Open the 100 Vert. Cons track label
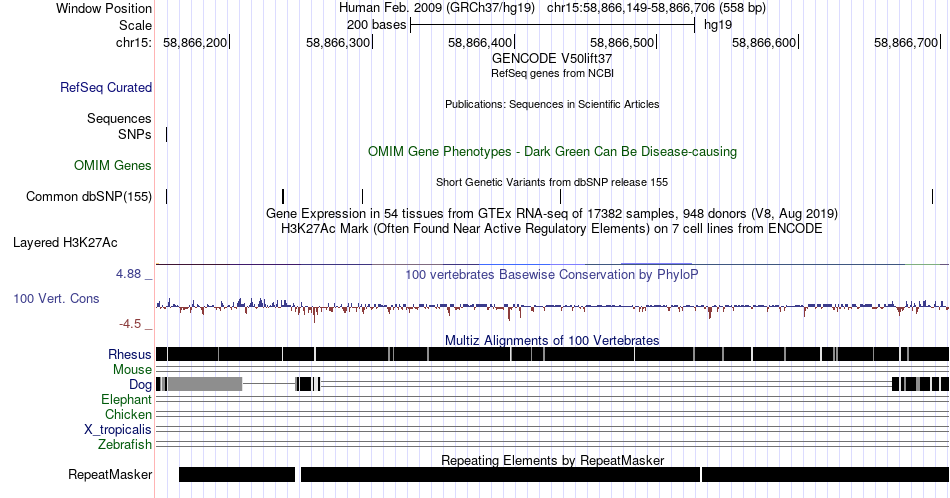950x498 pixels. (x=56, y=298)
